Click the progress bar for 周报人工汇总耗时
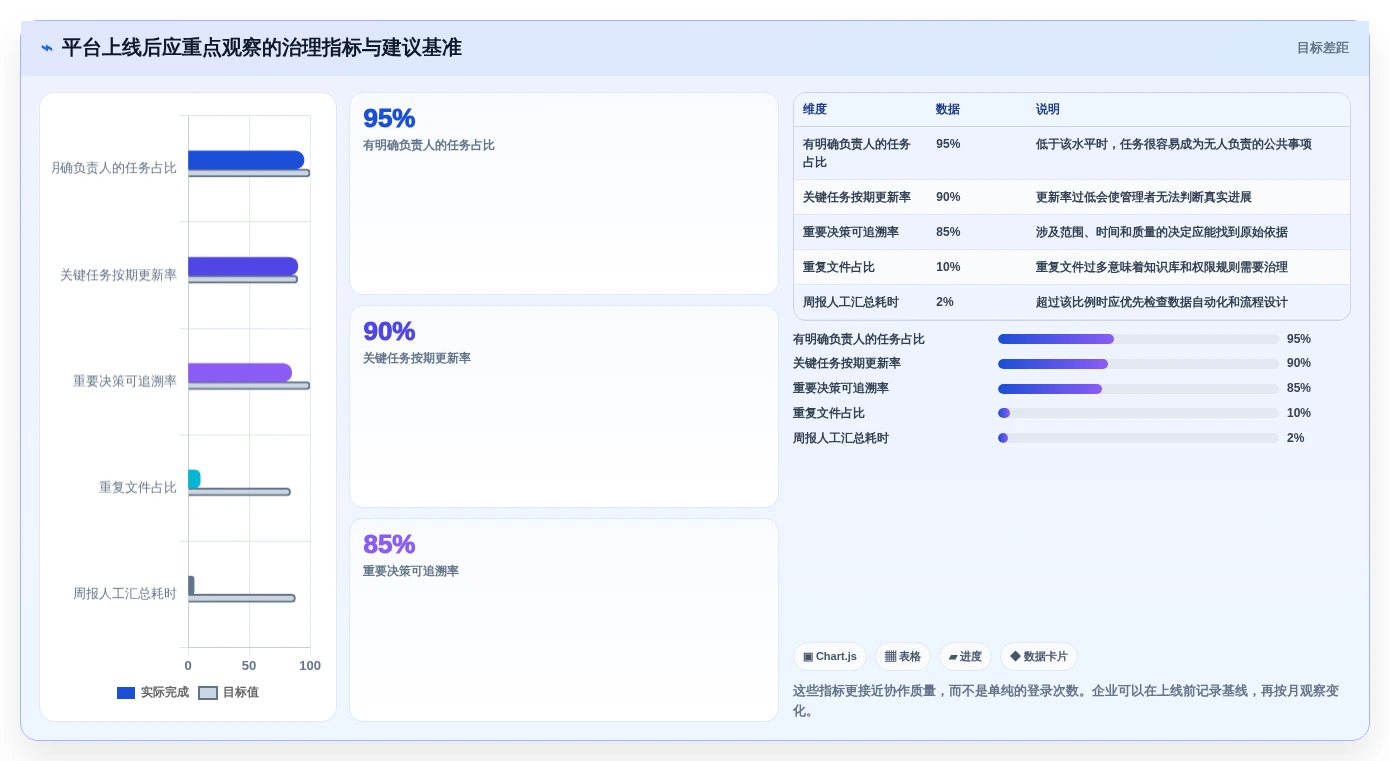The width and height of the screenshot is (1390, 761). point(1138,438)
